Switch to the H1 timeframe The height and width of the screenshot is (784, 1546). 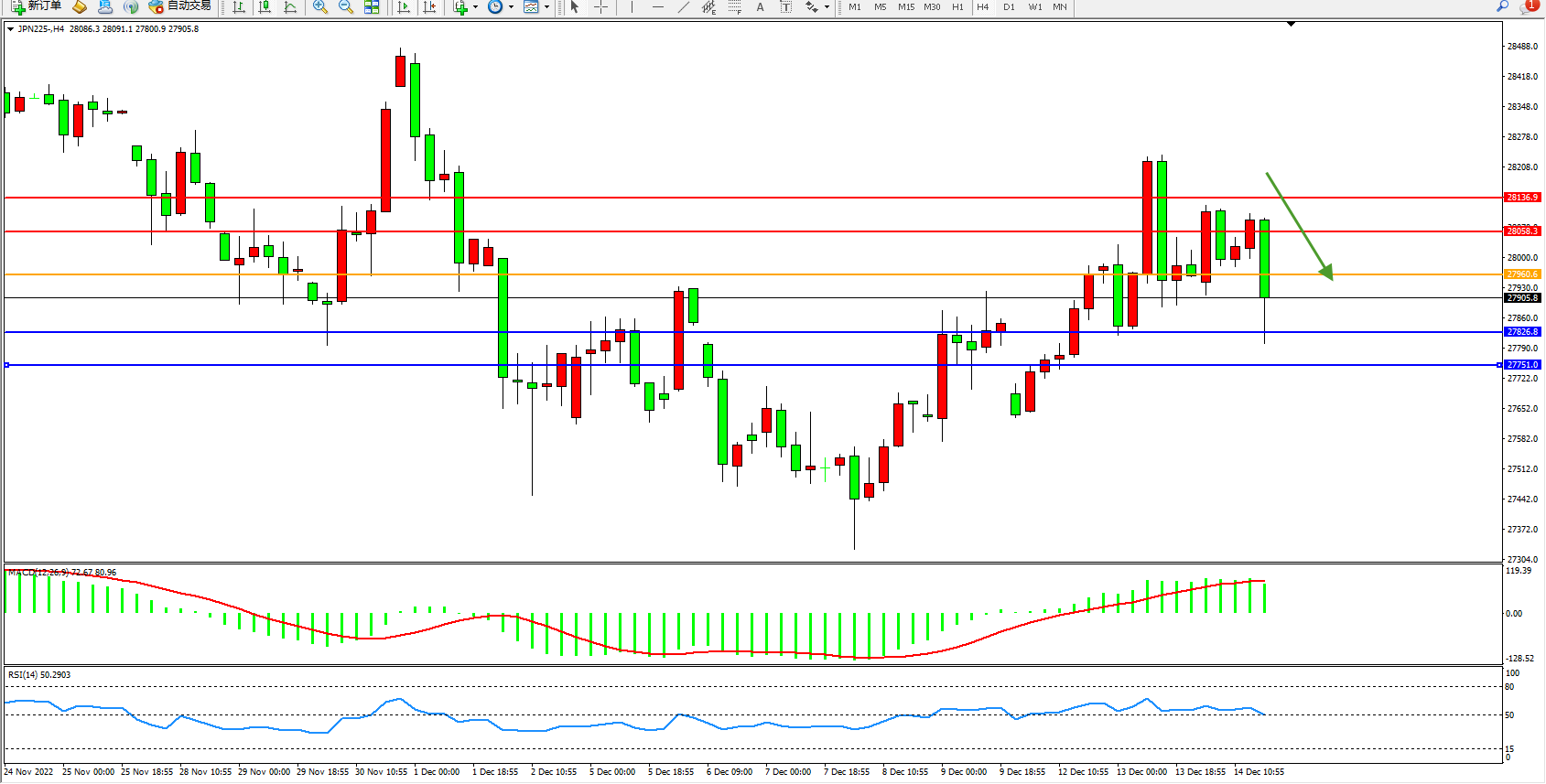coord(957,7)
